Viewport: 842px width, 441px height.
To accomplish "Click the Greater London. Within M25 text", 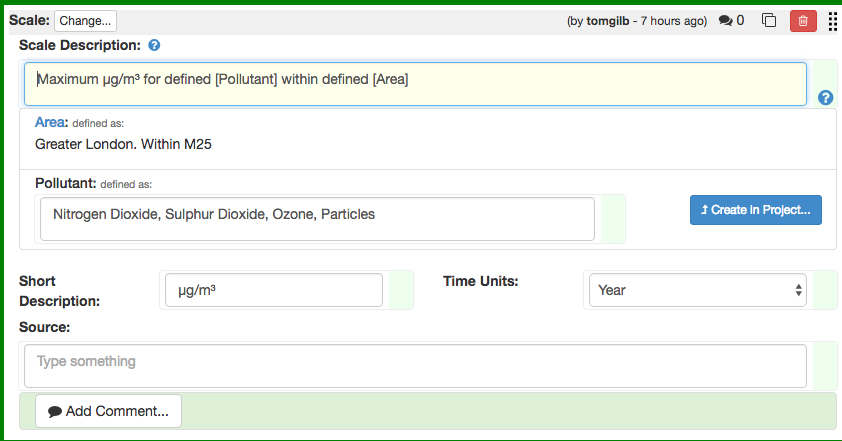I will [123, 144].
